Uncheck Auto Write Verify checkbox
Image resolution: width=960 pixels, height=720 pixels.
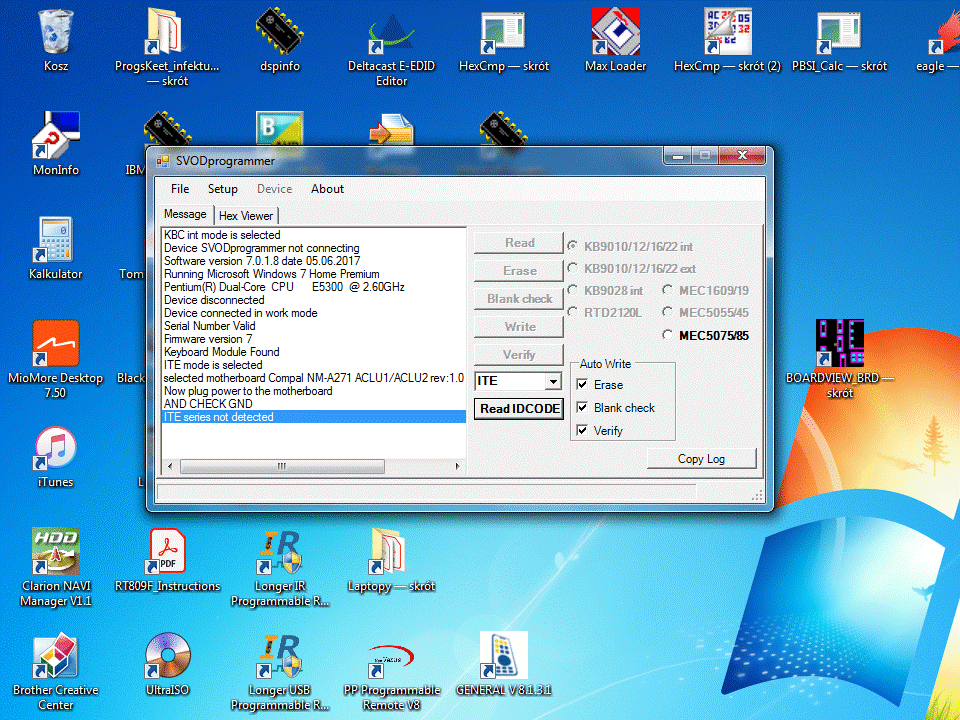[x=582, y=430]
